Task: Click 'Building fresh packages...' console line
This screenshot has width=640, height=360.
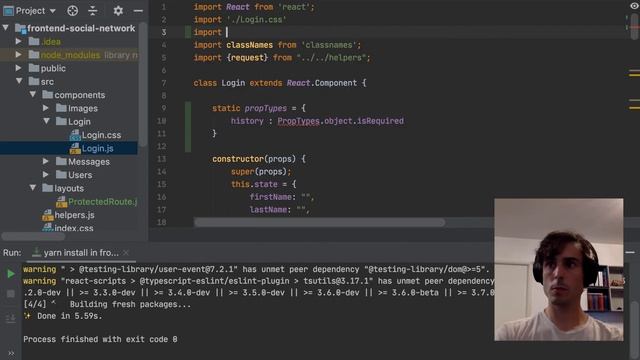Action: click(130, 304)
